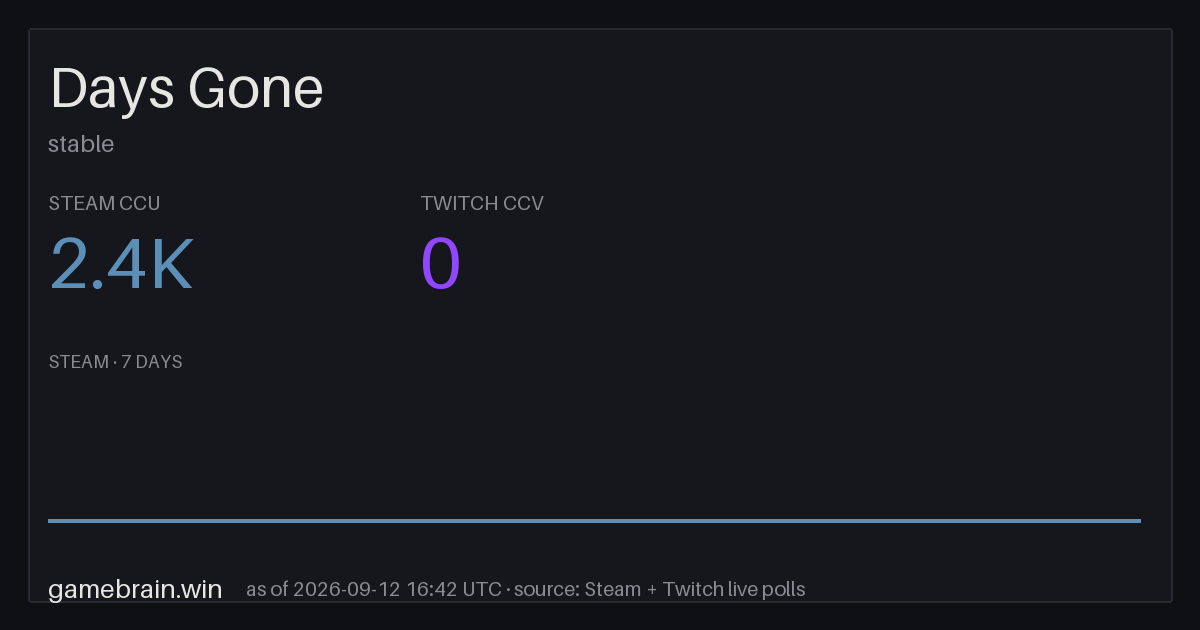Select the UTC timezone text
1200x630 pixels.
point(482,589)
